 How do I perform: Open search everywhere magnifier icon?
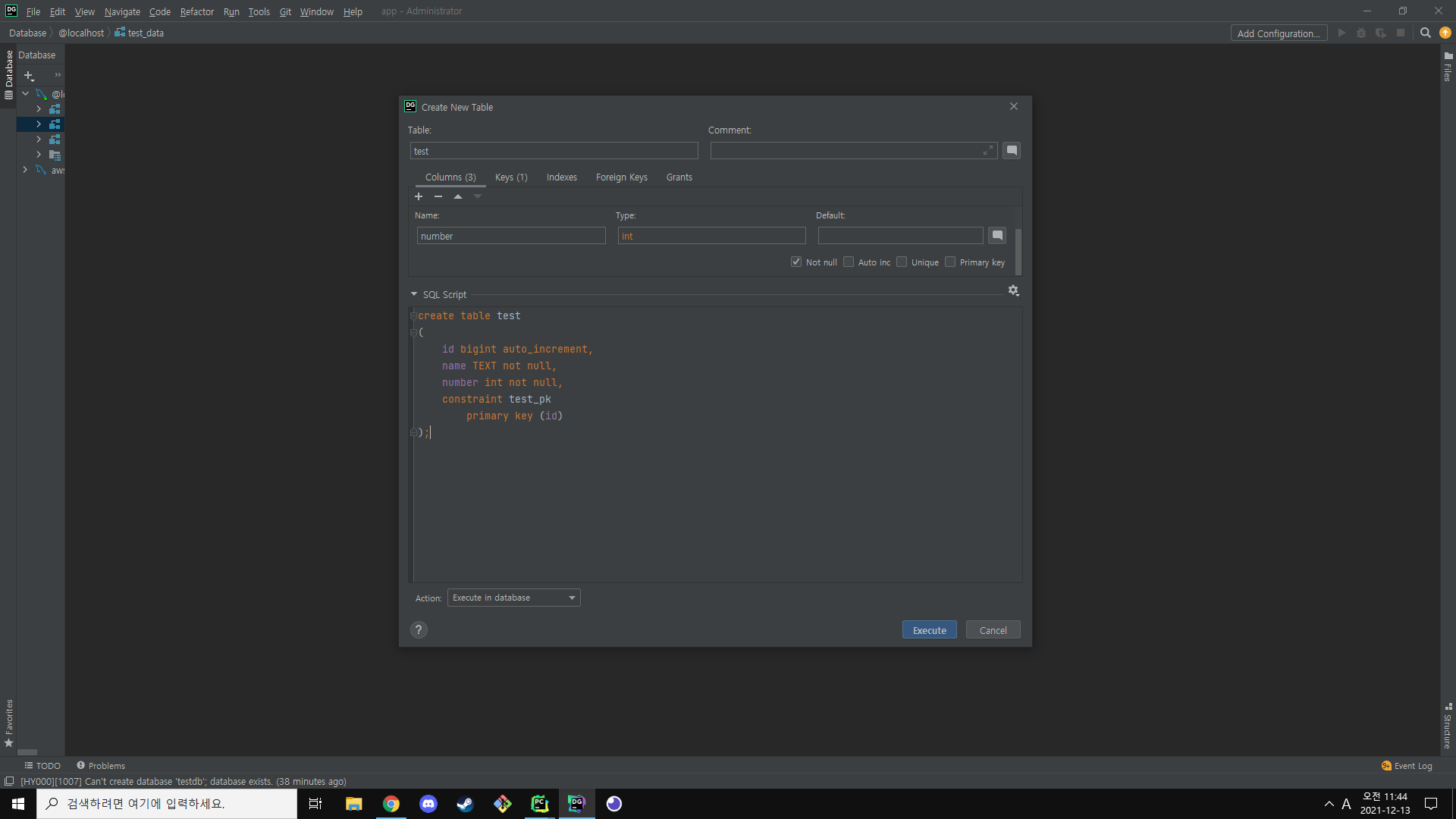click(1425, 33)
